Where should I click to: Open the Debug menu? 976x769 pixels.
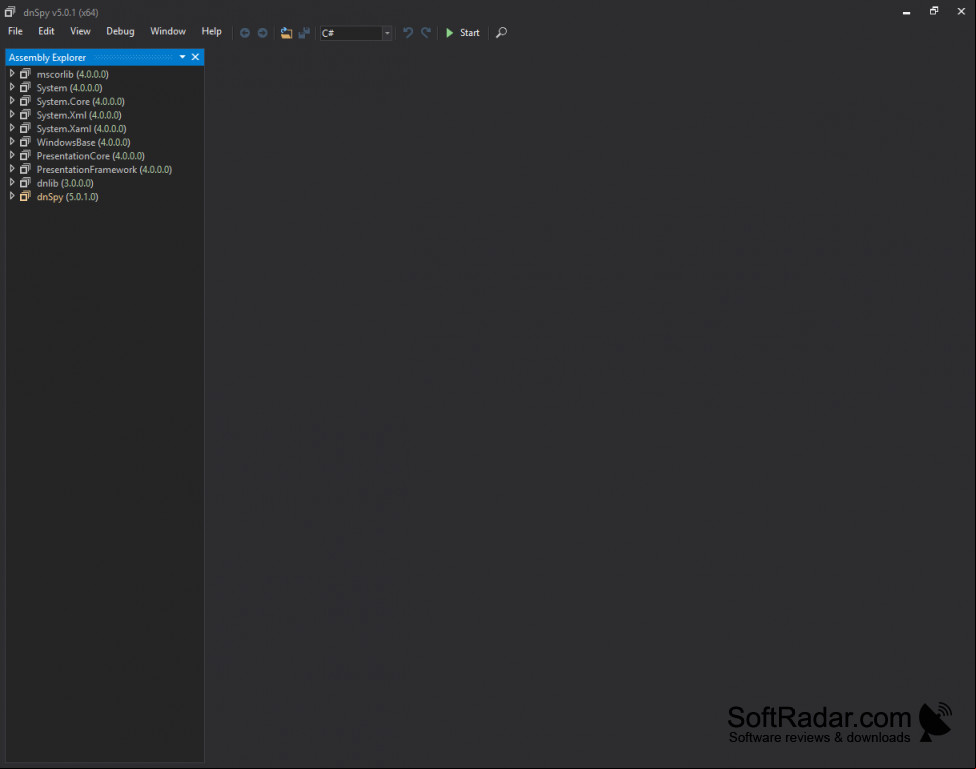120,32
